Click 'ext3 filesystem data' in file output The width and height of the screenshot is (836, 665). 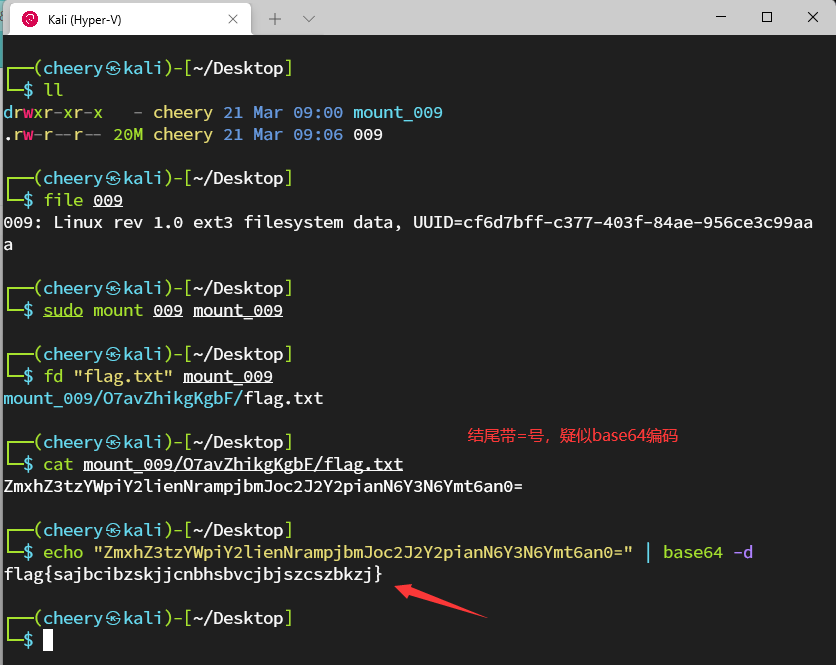coord(298,222)
